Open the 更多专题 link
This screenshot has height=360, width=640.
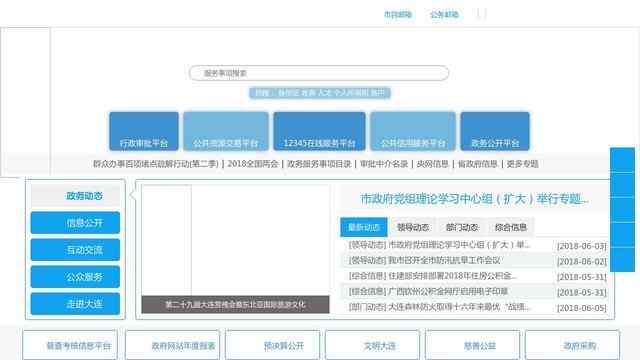pos(522,164)
